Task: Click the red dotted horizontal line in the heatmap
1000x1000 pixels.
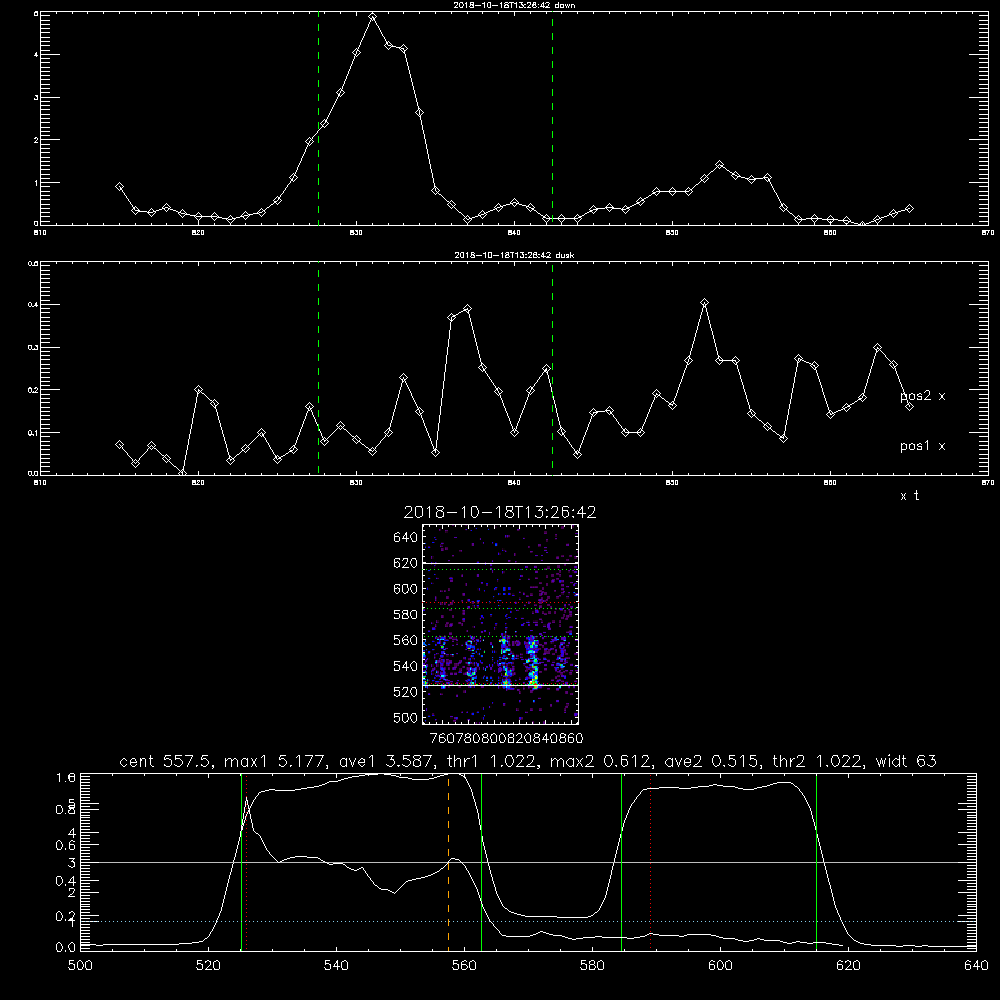Action: (x=501, y=603)
